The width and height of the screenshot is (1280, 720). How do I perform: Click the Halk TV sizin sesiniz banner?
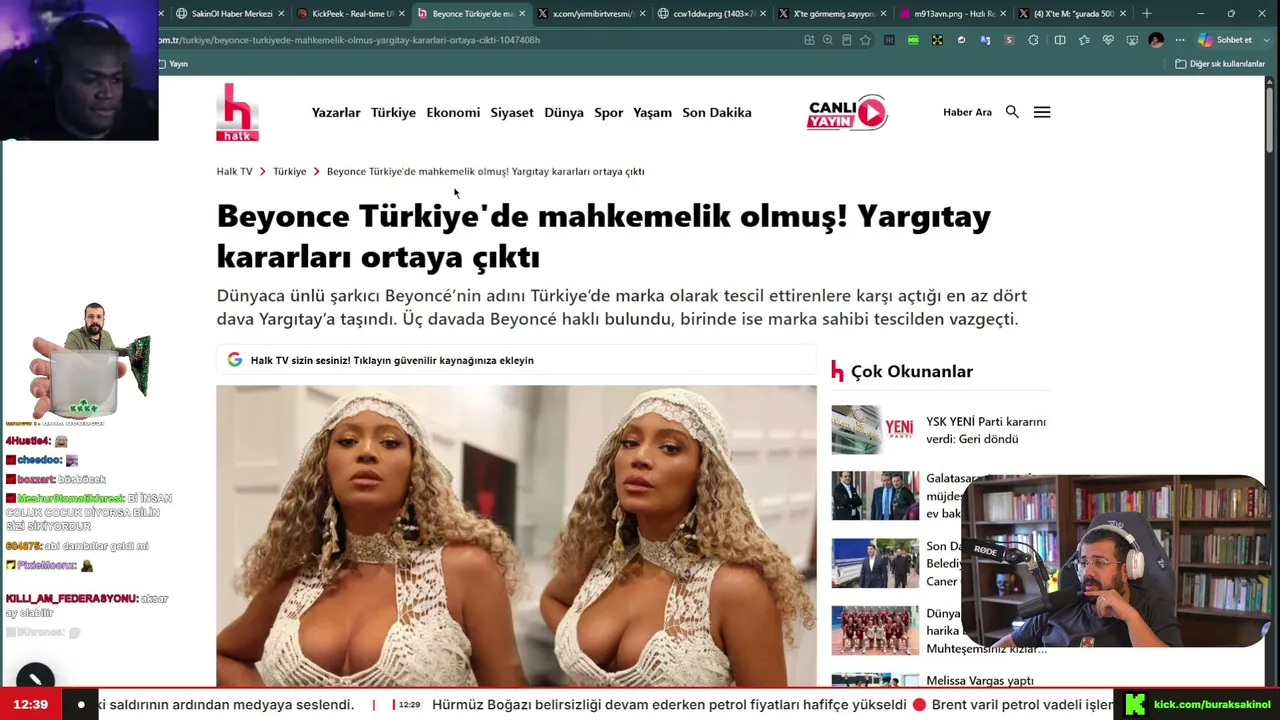516,360
